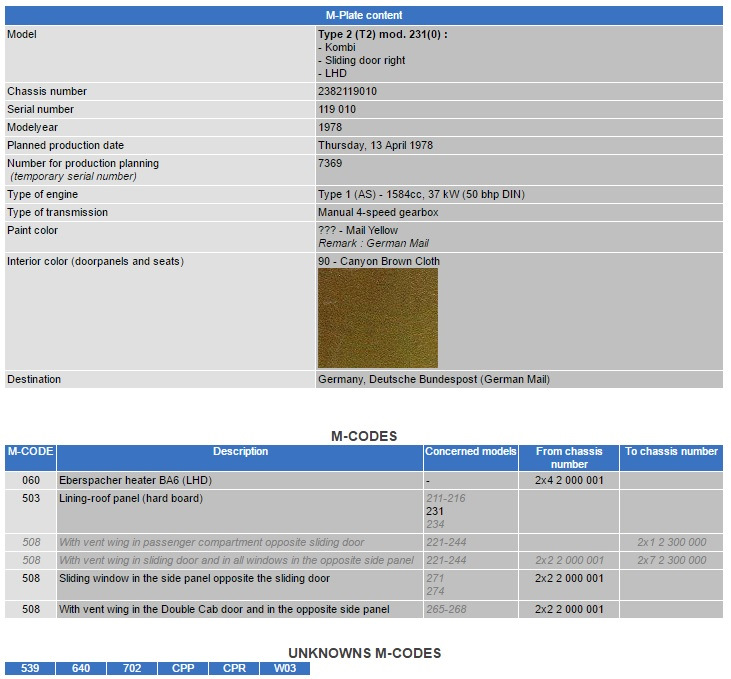Click the UNKNOWNS M-CODES heading
The height and width of the screenshot is (679, 731).
click(365, 653)
